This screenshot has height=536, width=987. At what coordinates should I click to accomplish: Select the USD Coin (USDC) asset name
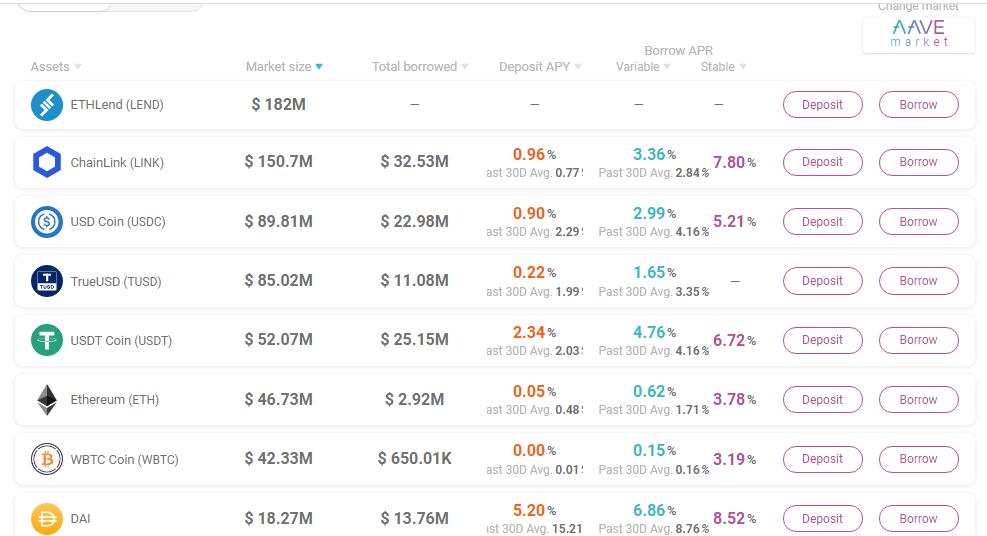pyautogui.click(x=118, y=221)
